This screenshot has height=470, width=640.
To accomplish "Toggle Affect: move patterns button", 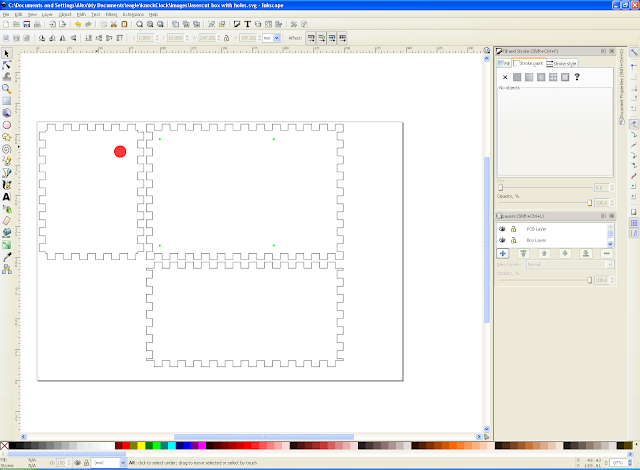I will click(342, 38).
